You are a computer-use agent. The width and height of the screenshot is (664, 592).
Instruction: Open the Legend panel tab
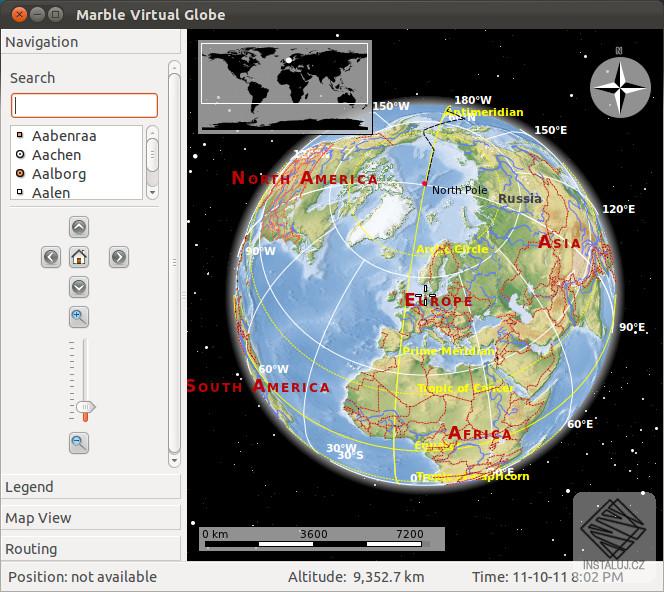(x=91, y=487)
